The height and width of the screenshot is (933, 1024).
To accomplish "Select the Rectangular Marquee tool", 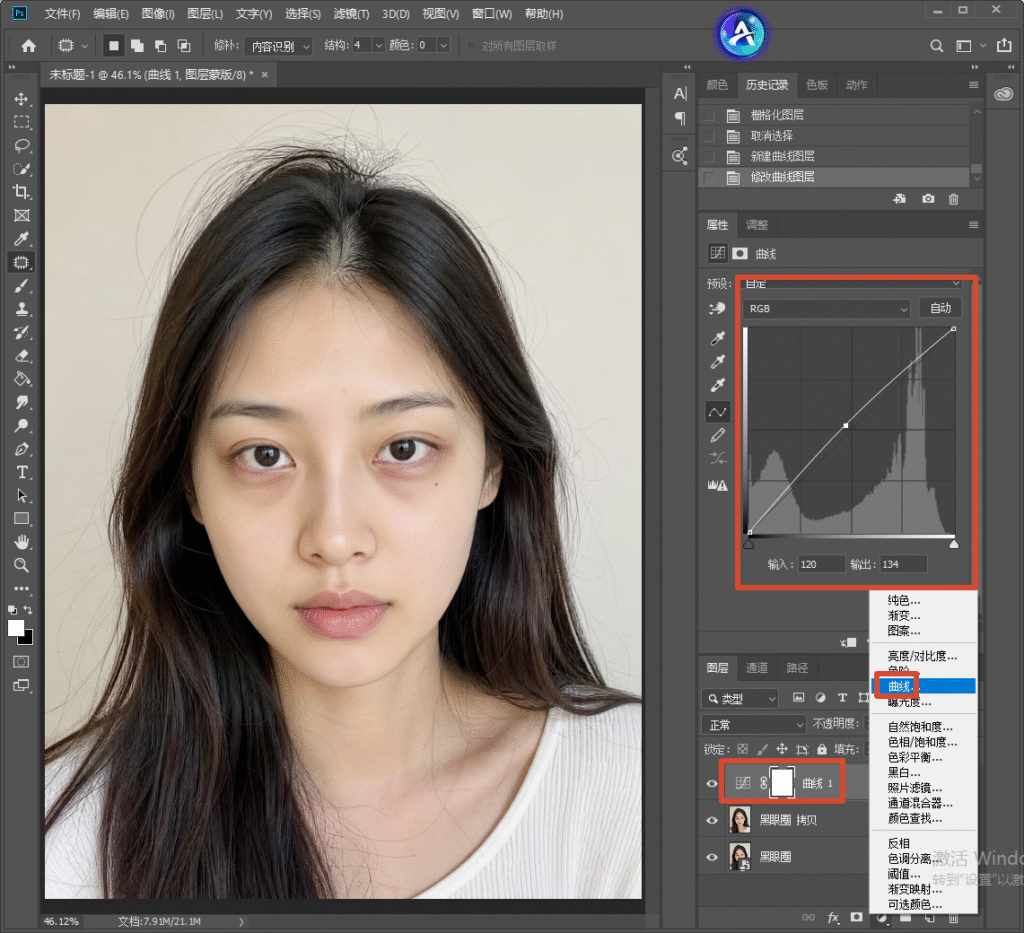I will tap(22, 122).
